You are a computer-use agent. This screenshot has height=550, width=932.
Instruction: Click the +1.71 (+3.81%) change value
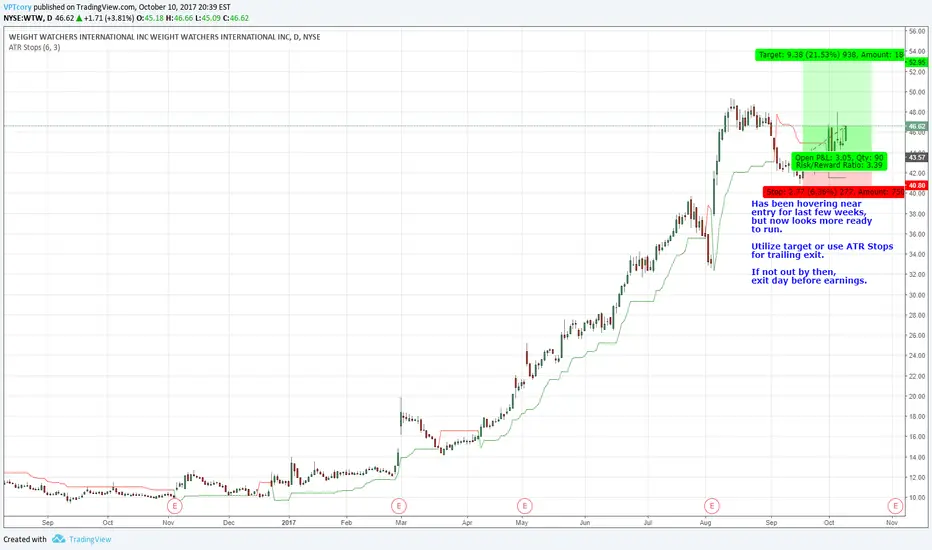coord(110,18)
